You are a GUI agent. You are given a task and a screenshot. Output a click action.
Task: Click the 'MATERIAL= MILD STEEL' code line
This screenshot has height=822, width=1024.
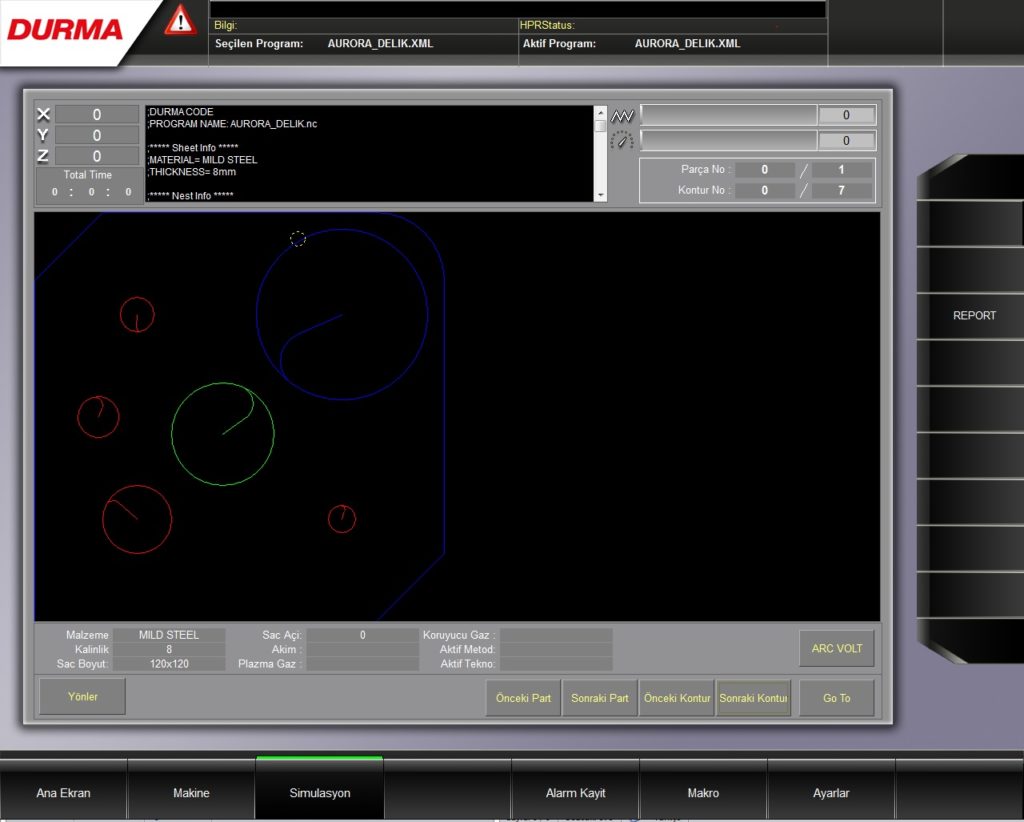[x=202, y=160]
